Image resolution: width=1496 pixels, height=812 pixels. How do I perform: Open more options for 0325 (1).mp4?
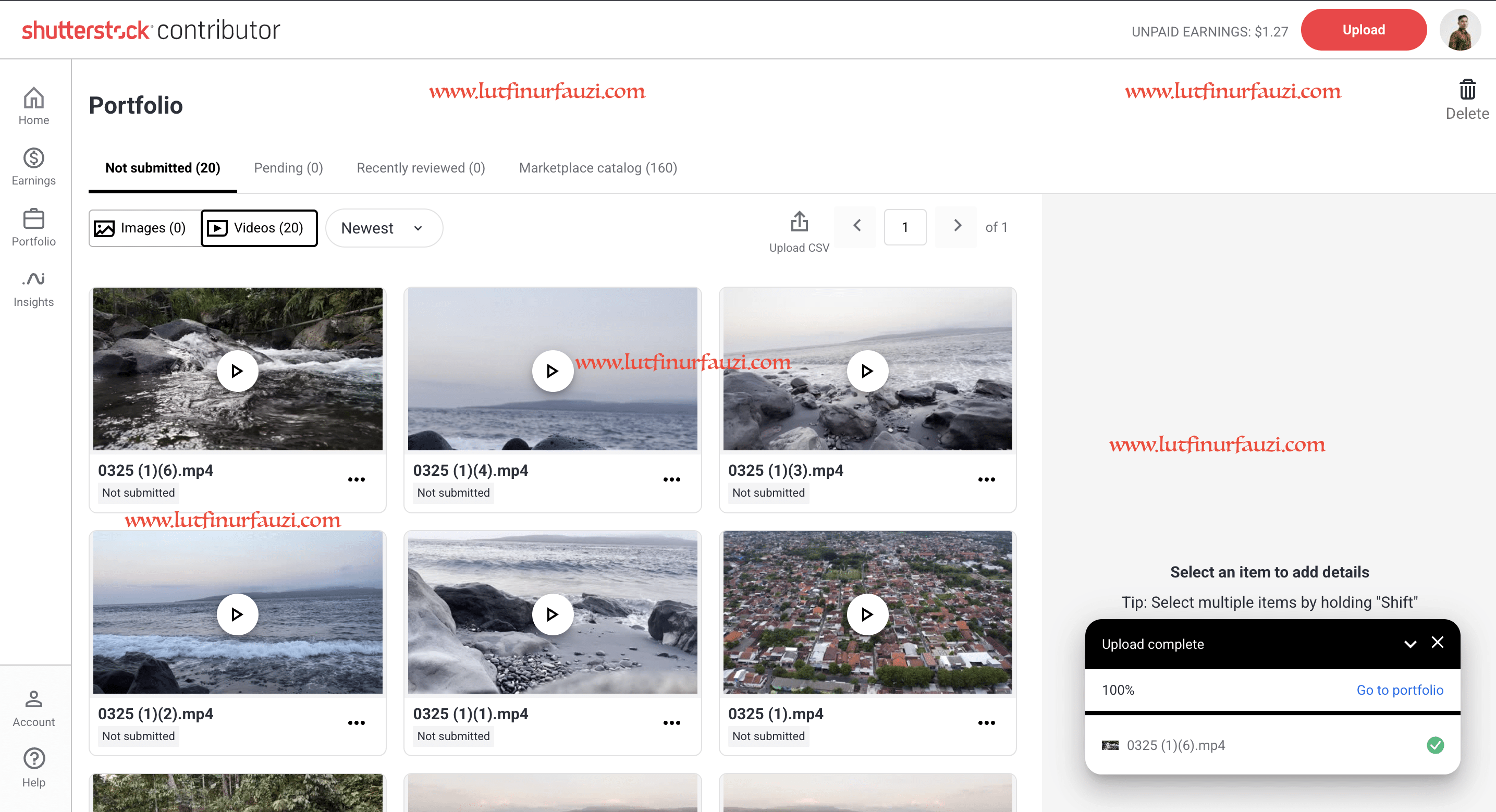986,723
